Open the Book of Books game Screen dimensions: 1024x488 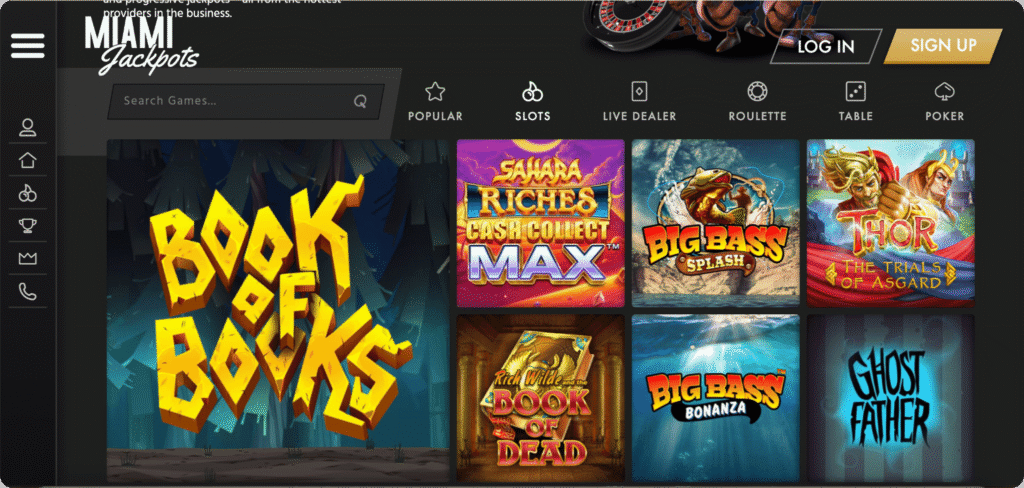coord(278,311)
